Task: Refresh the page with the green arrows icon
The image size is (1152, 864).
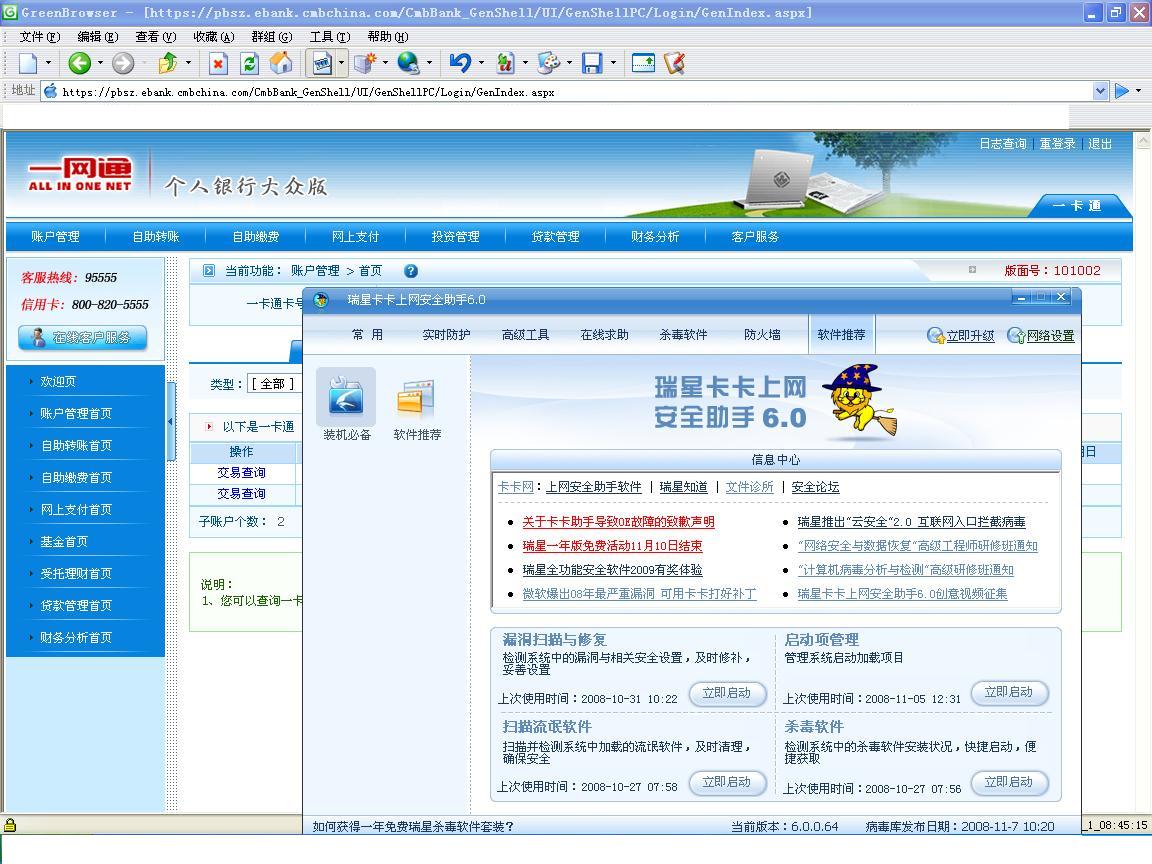Action: click(250, 63)
